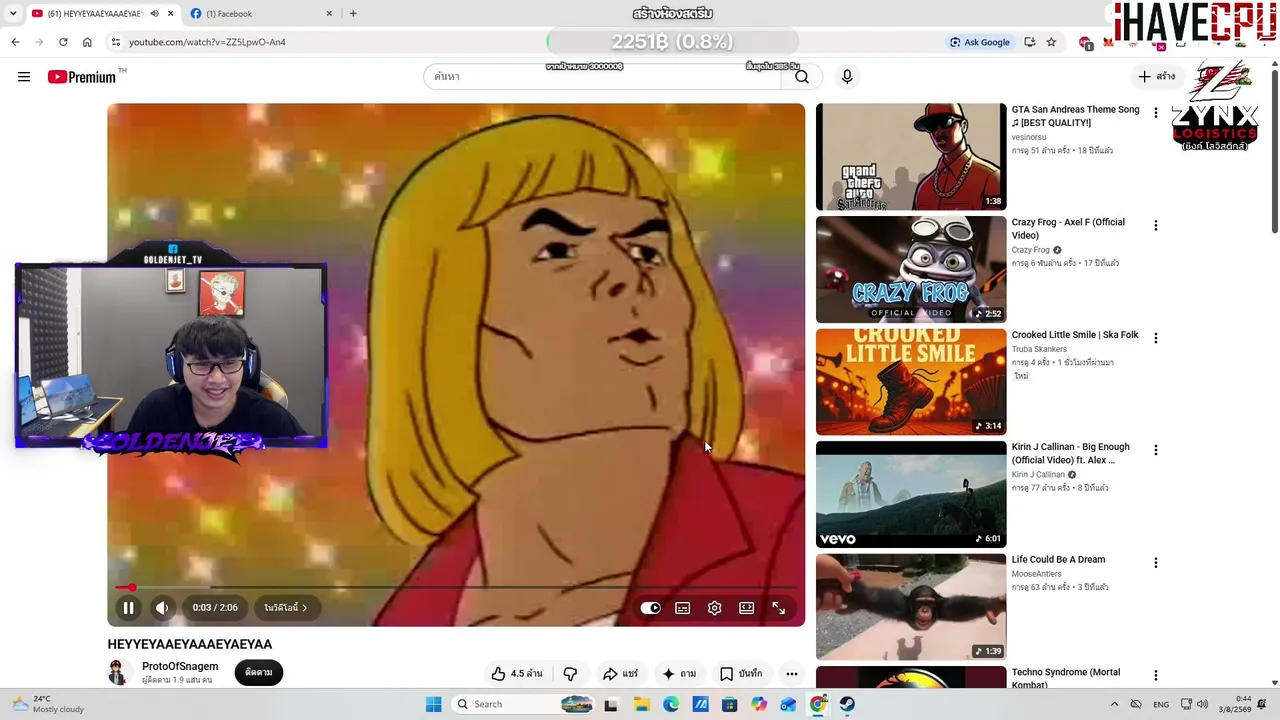Switch to the Facebook browser tab
The width and height of the screenshot is (1280, 720).
click(x=260, y=14)
